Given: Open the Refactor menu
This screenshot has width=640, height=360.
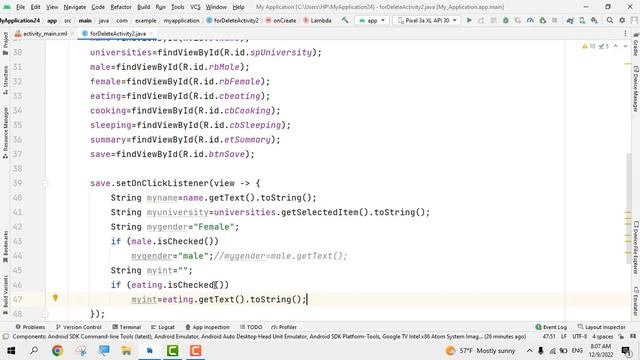Looking at the screenshot, I should tap(121, 7).
